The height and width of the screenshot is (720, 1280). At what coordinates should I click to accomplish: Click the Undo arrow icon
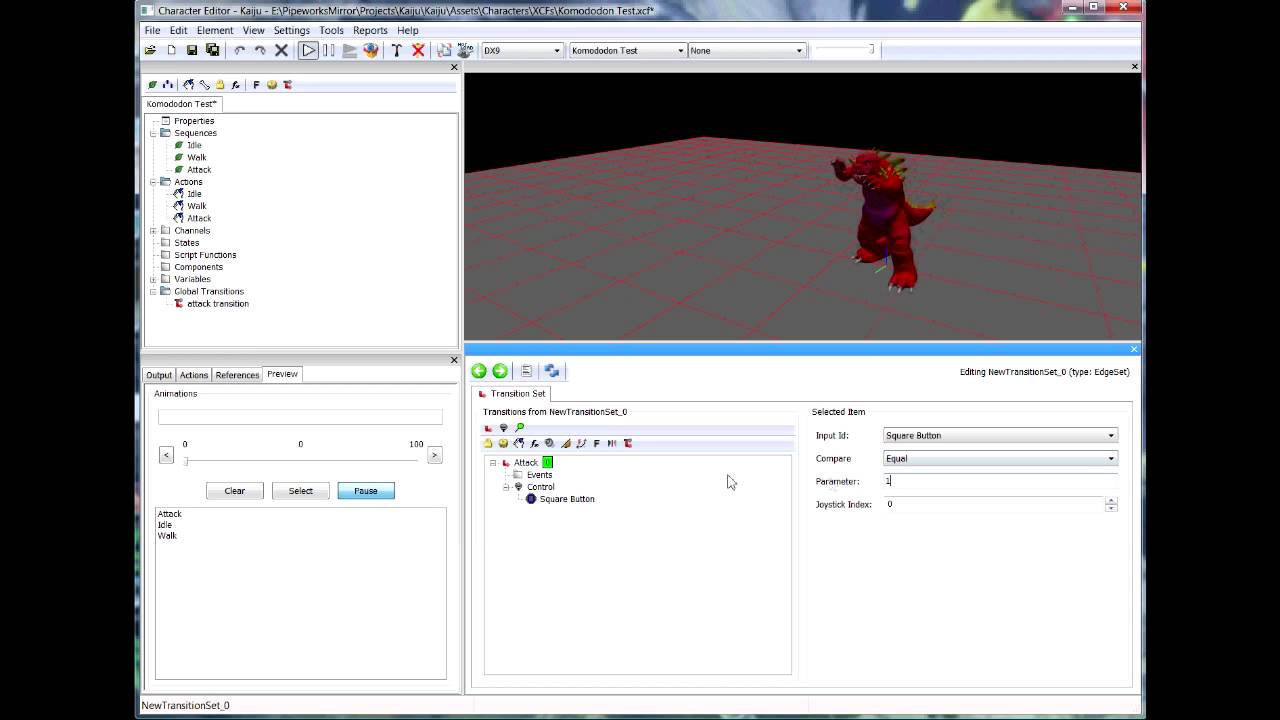click(239, 50)
